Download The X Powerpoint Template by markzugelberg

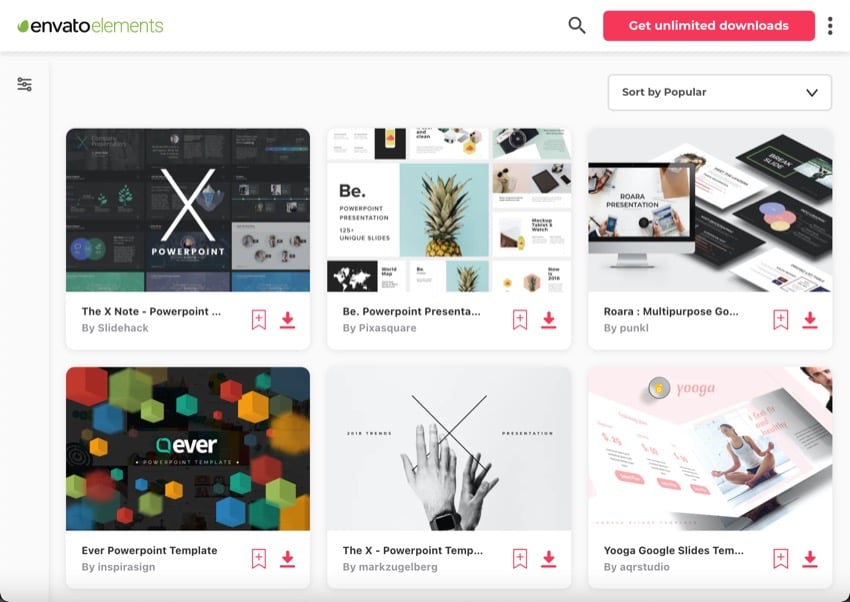549,559
